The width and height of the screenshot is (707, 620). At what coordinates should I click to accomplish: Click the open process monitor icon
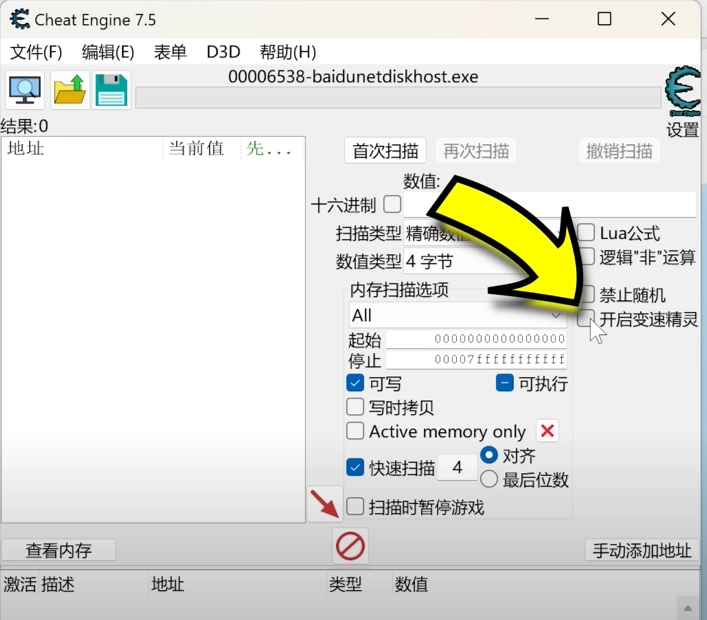click(x=24, y=91)
